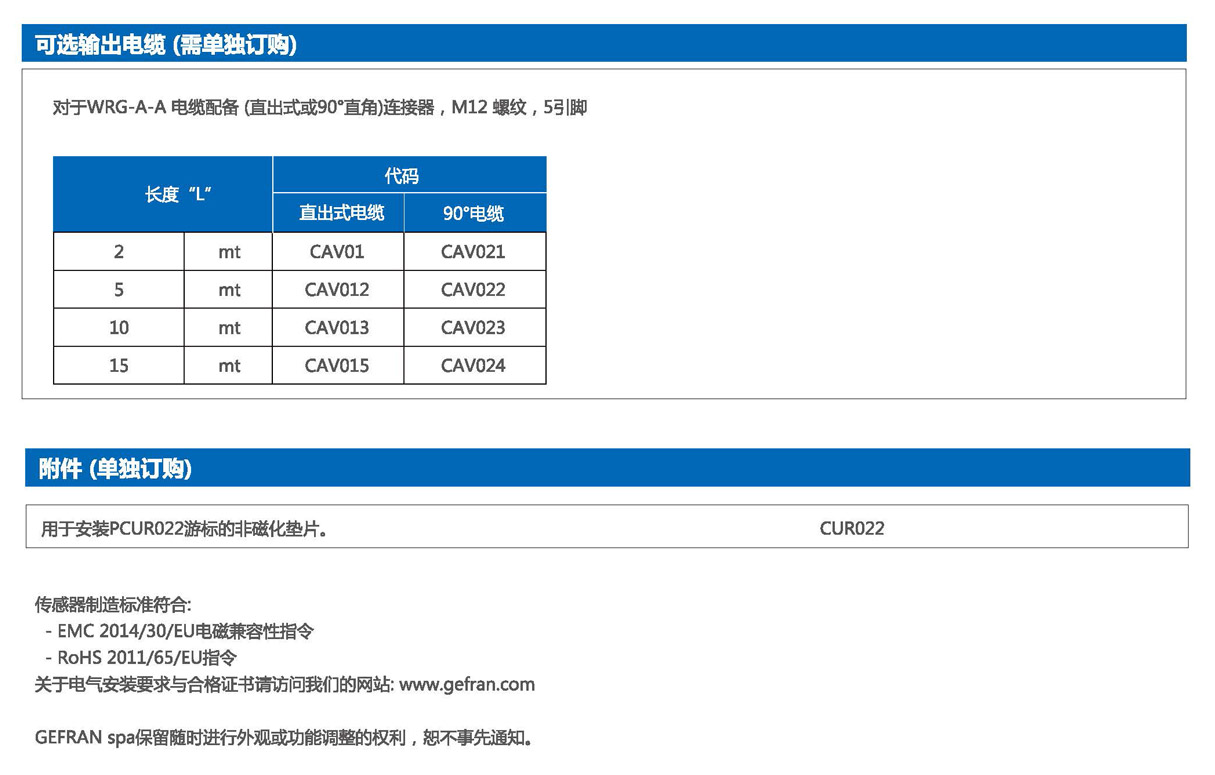
Task: Click the 可选输出电缆 section title bar
Action: click(166, 45)
